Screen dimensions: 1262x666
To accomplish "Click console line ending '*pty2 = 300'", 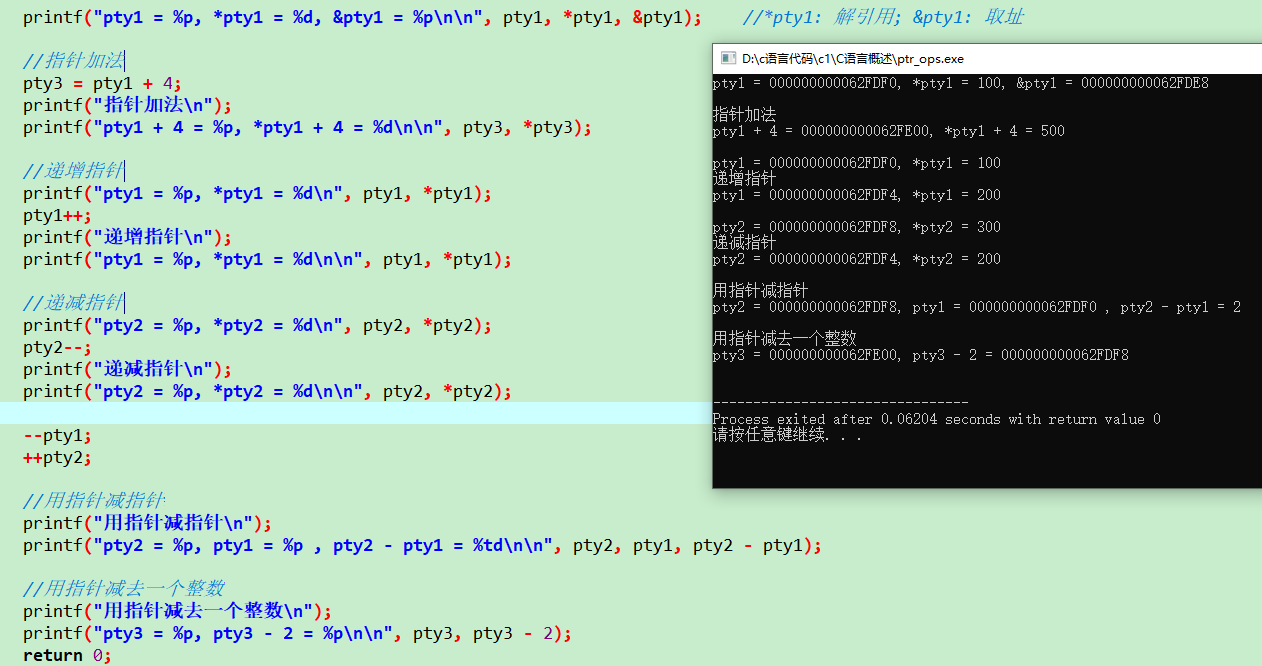I will point(856,227).
